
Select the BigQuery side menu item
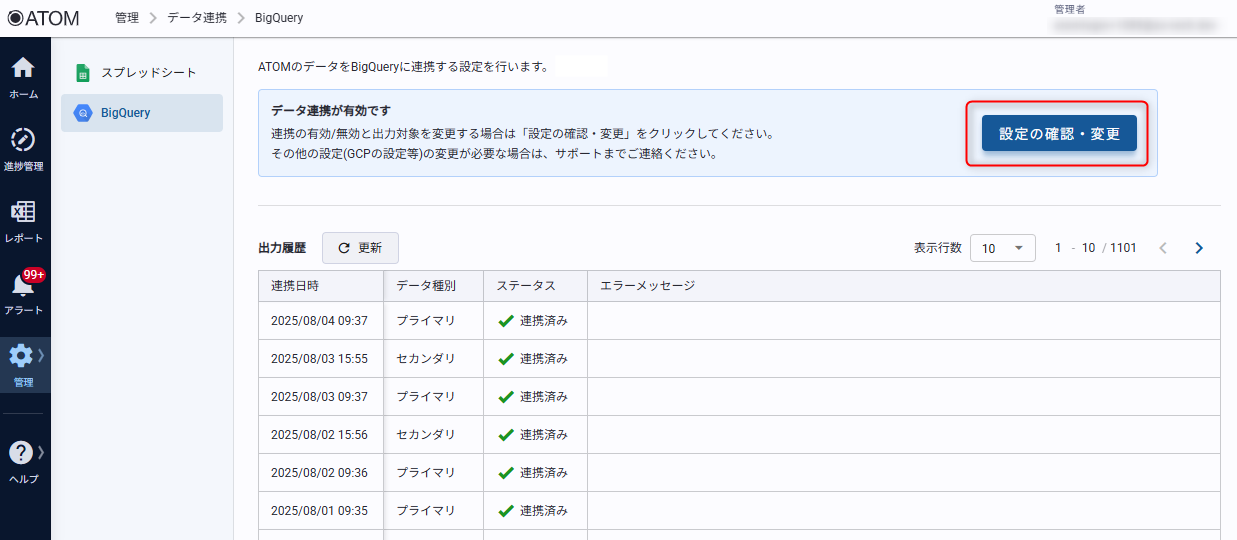click(x=141, y=113)
